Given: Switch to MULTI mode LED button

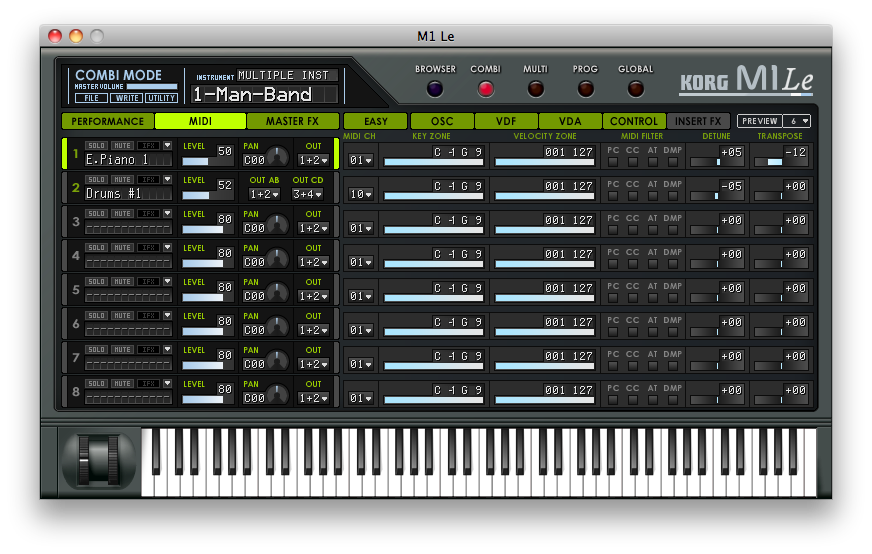Looking at the screenshot, I should (x=536, y=89).
